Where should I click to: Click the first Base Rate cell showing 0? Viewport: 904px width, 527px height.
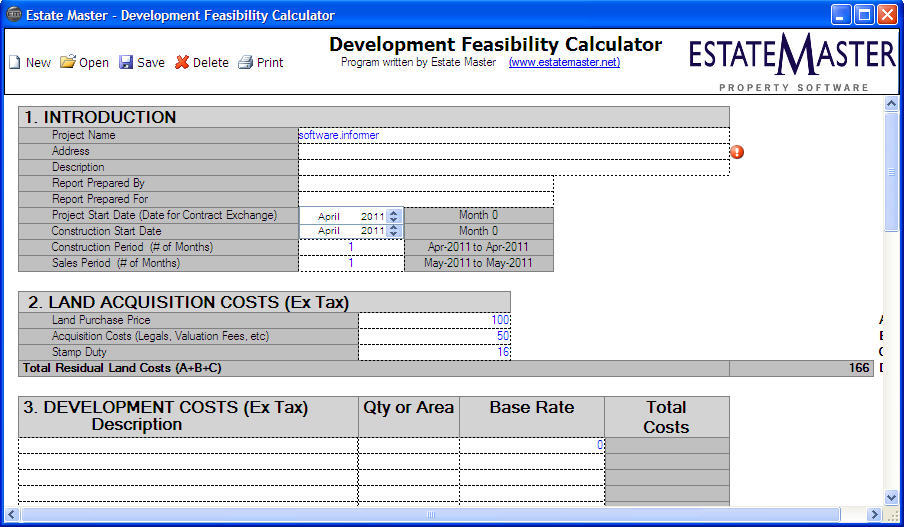click(532, 445)
